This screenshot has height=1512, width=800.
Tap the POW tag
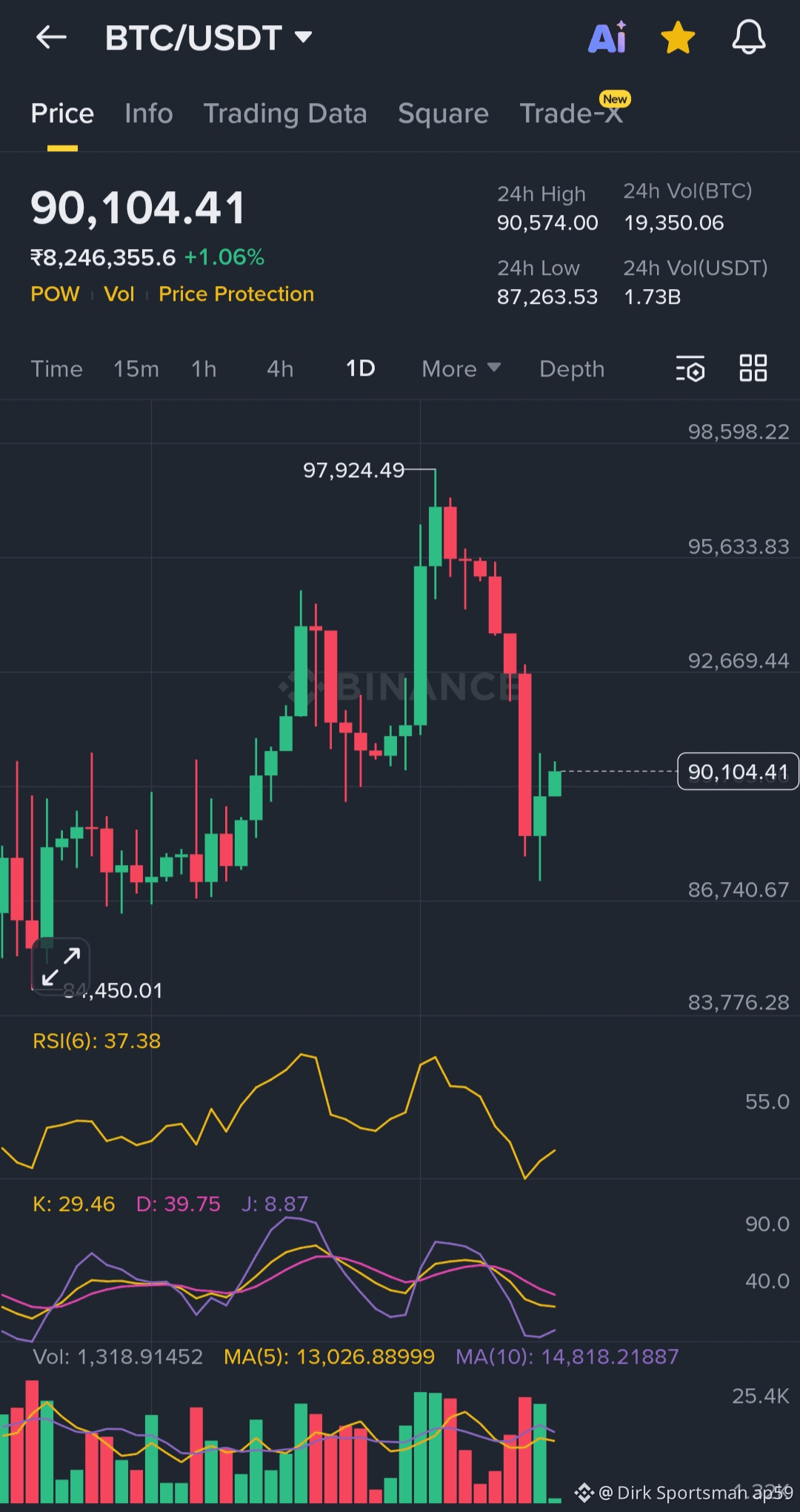pyautogui.click(x=55, y=294)
